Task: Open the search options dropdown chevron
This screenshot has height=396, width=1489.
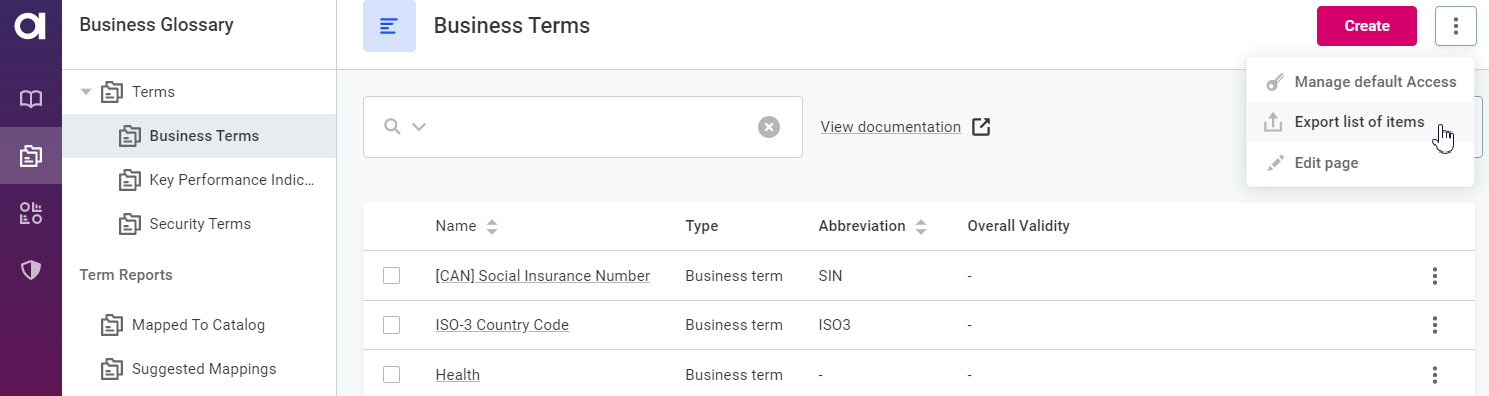Action: [x=419, y=127]
